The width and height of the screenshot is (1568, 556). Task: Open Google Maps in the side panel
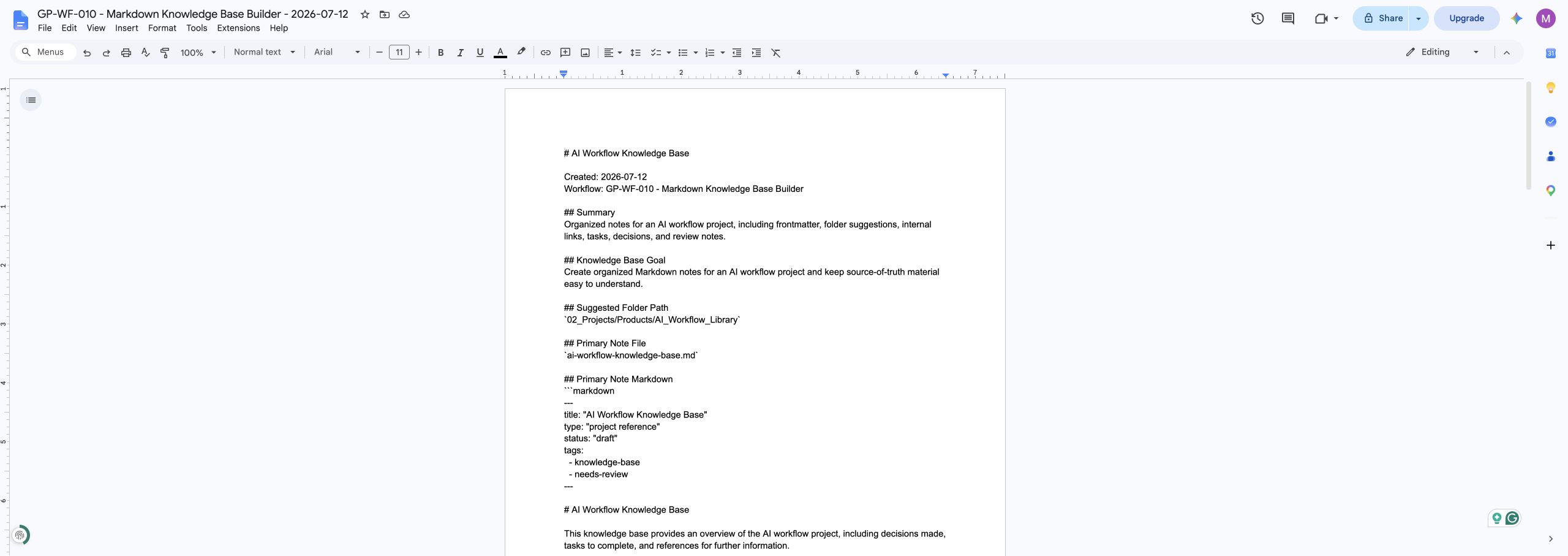tap(1551, 191)
